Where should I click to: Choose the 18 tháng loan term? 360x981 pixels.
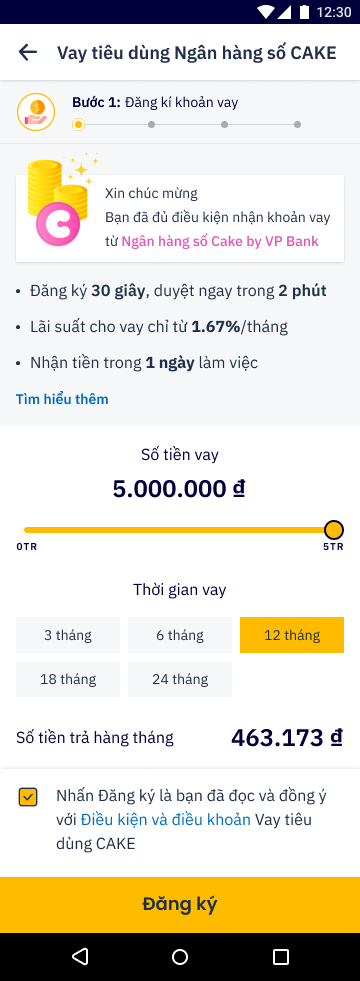click(68, 679)
